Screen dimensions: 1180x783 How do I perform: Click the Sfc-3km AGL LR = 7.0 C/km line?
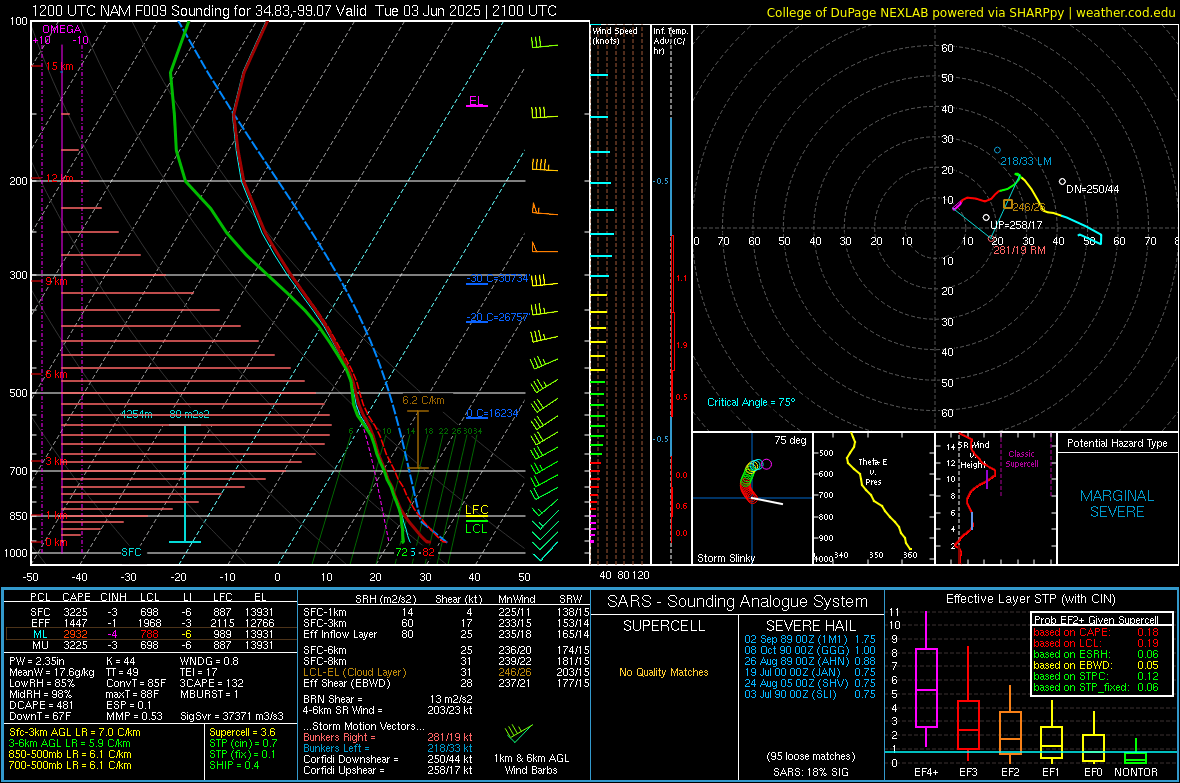(75, 732)
